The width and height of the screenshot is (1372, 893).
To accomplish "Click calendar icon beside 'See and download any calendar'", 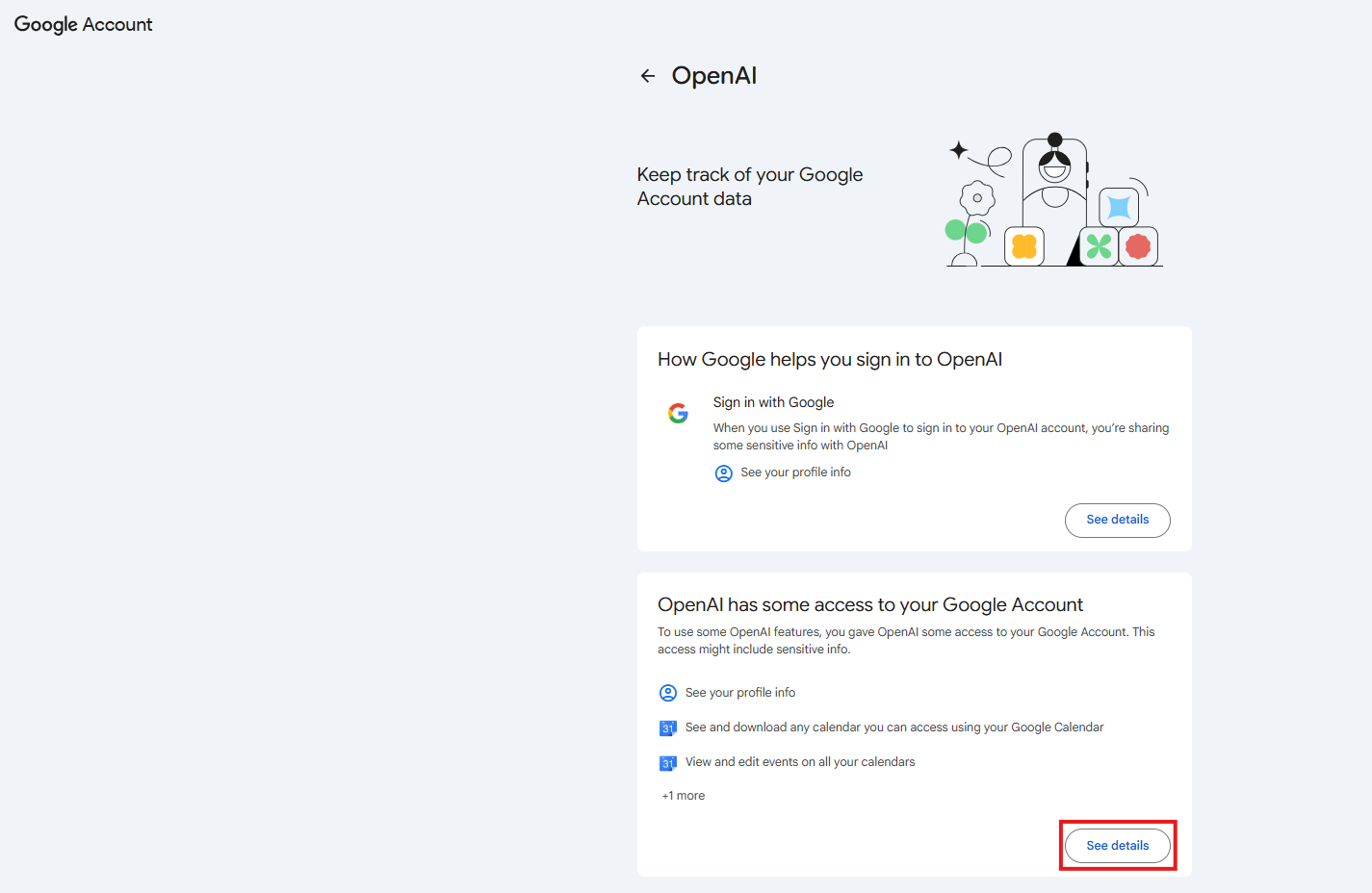I will tap(668, 728).
